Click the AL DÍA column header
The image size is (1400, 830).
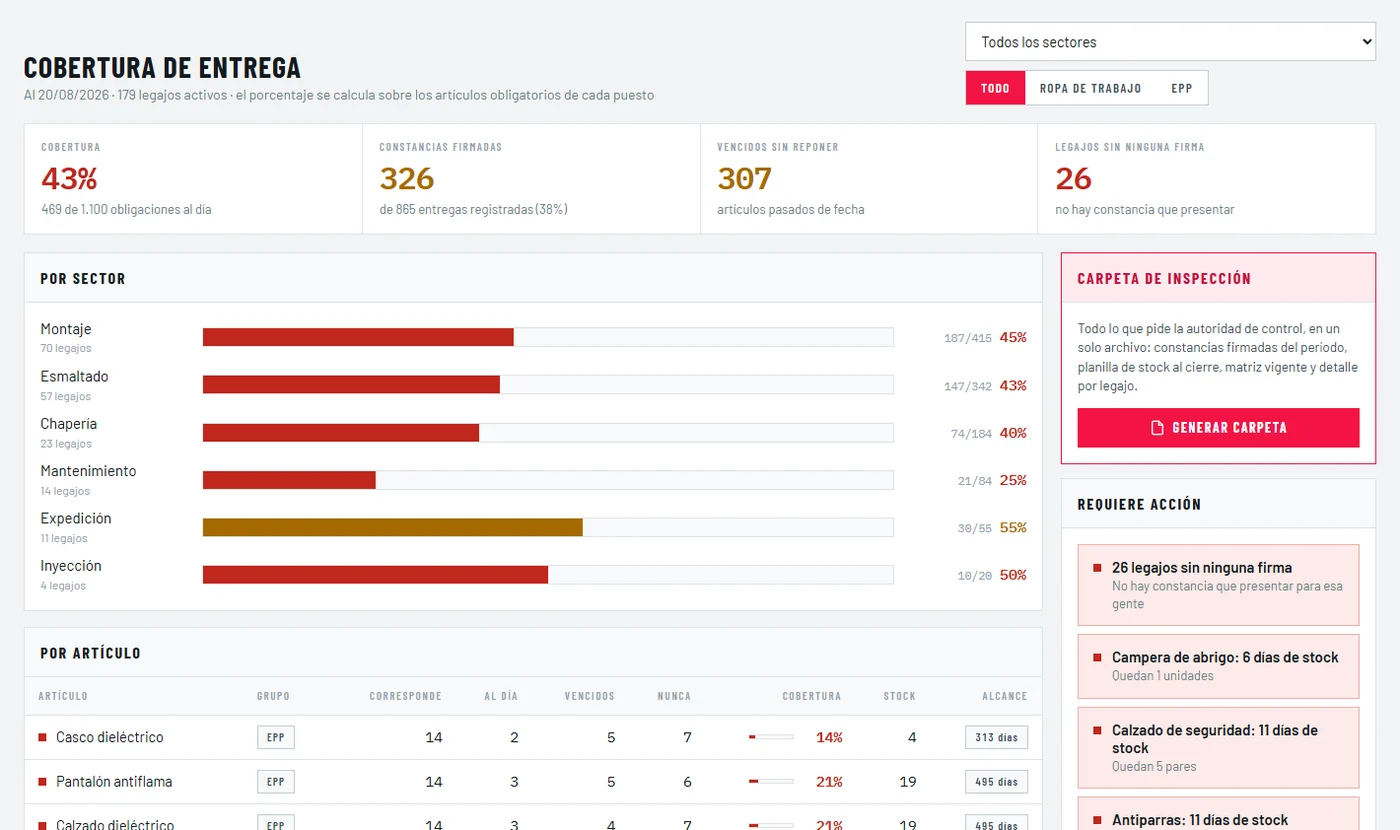pos(502,696)
